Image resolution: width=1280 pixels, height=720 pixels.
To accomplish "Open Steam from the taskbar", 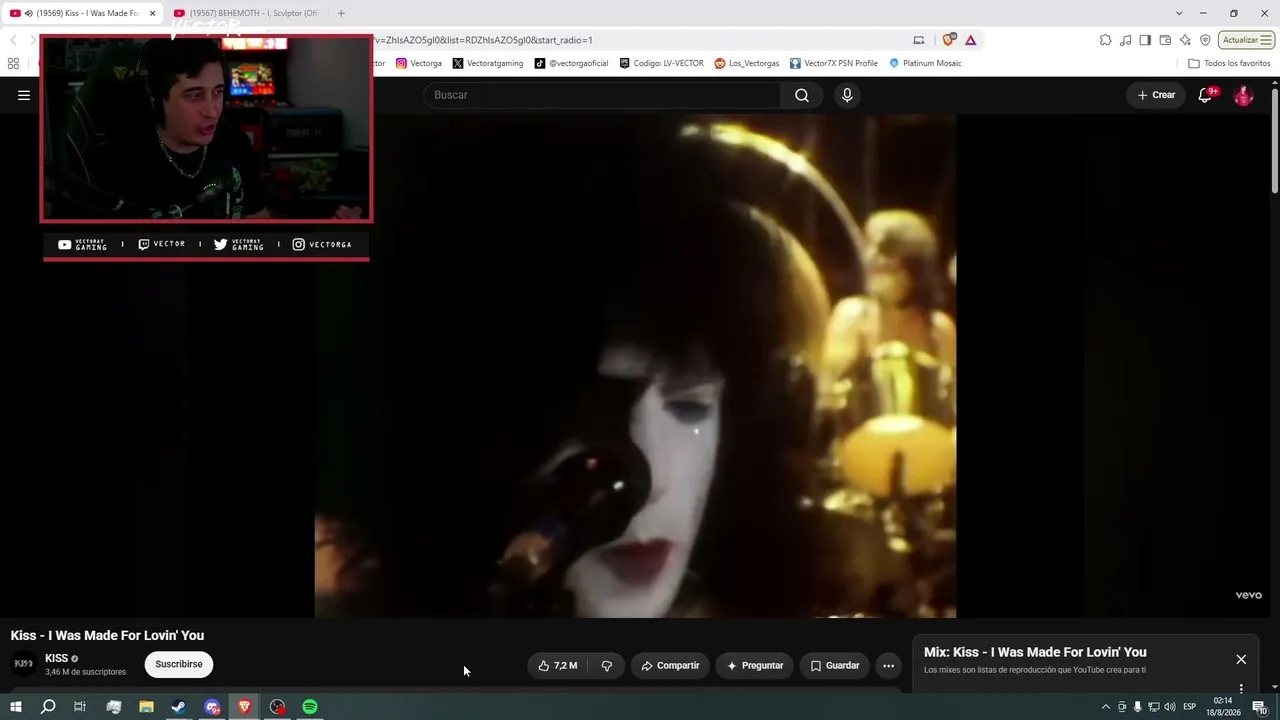I will pos(179,707).
